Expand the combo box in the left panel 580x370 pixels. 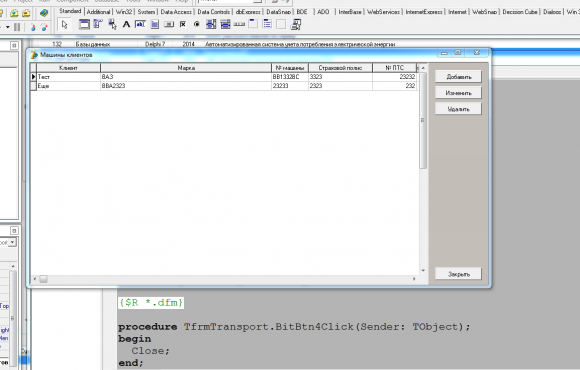tap(13, 243)
